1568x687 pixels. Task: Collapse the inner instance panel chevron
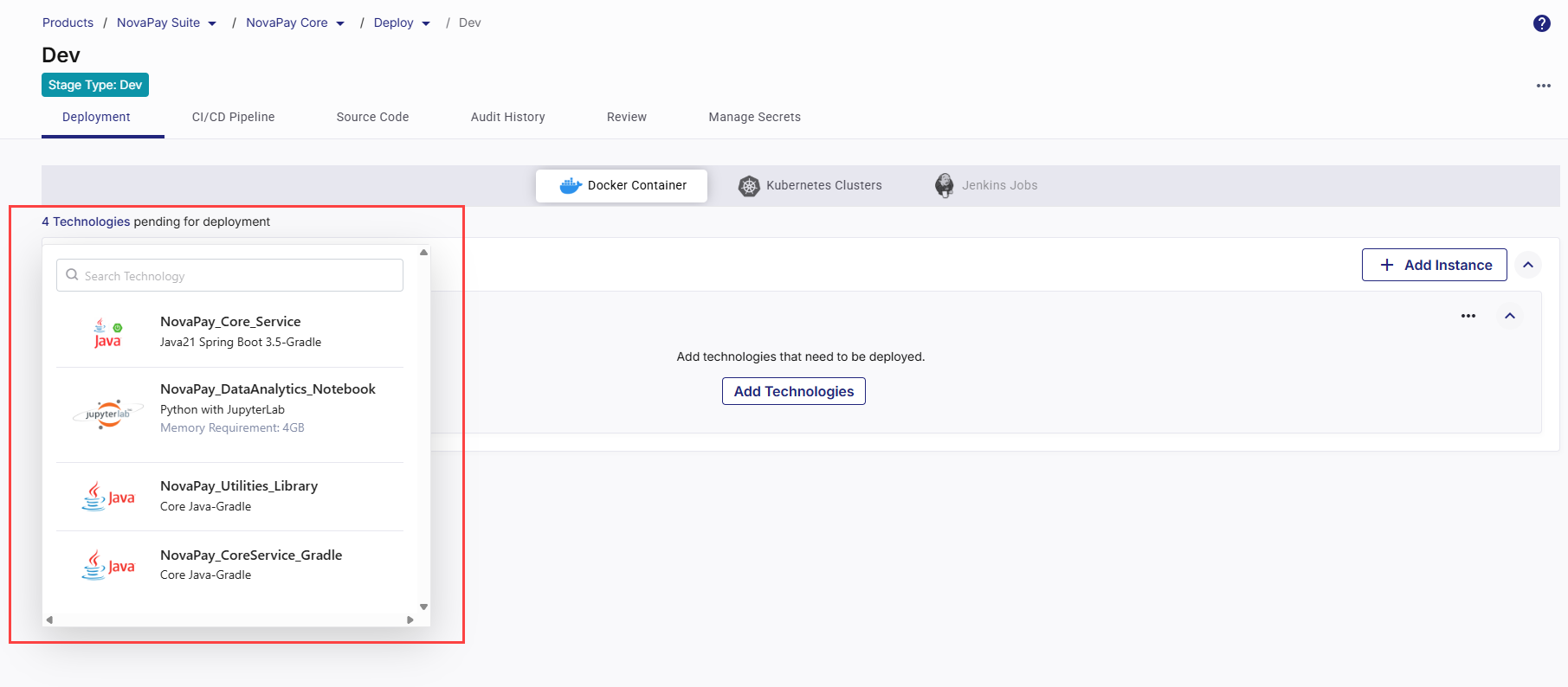tap(1510, 316)
